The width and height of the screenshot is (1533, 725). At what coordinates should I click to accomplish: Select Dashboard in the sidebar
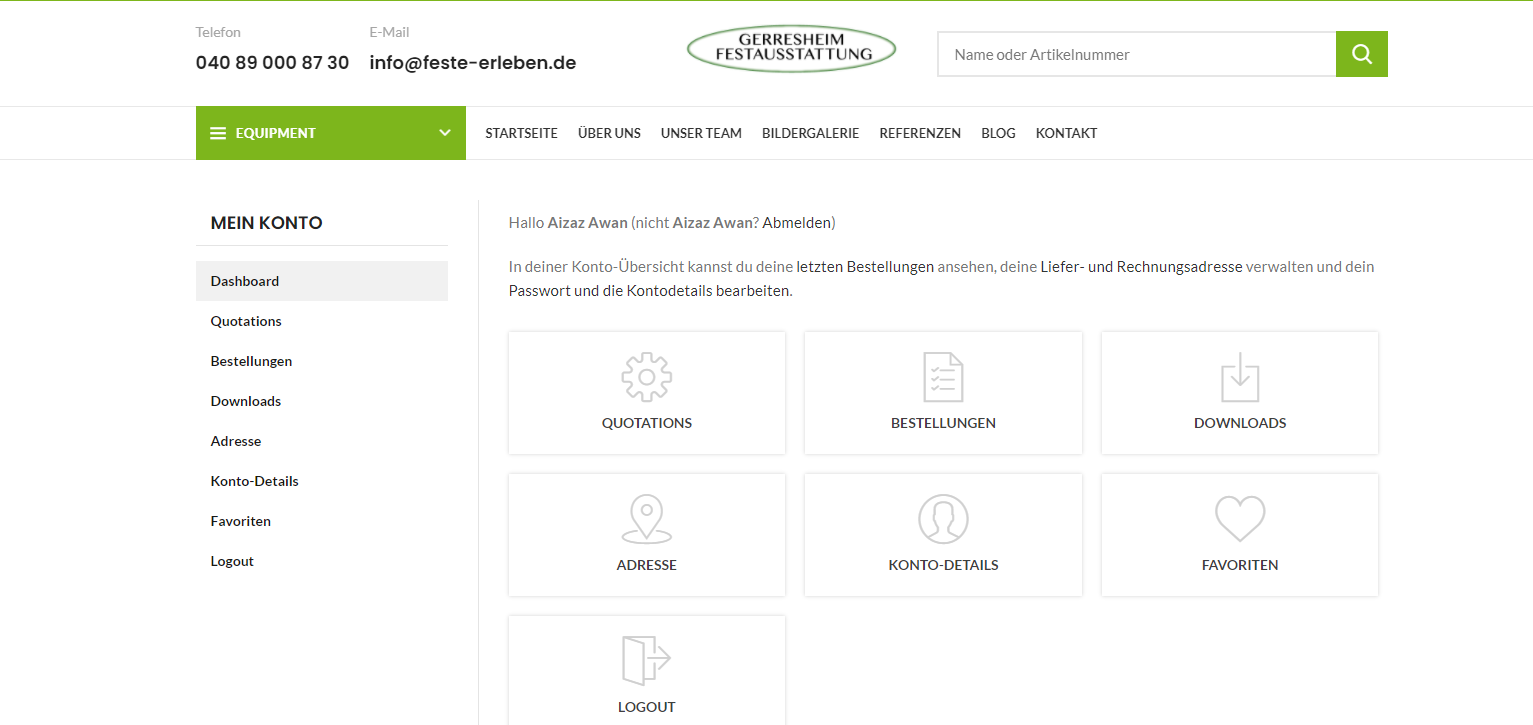point(322,281)
